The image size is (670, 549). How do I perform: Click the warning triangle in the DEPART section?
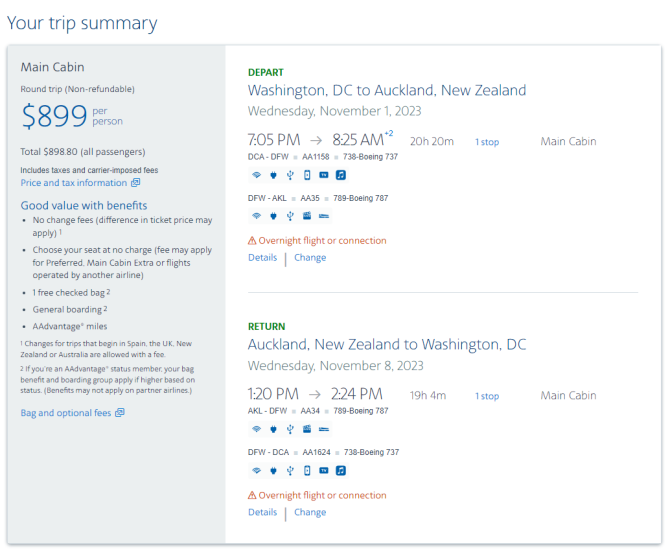point(252,241)
